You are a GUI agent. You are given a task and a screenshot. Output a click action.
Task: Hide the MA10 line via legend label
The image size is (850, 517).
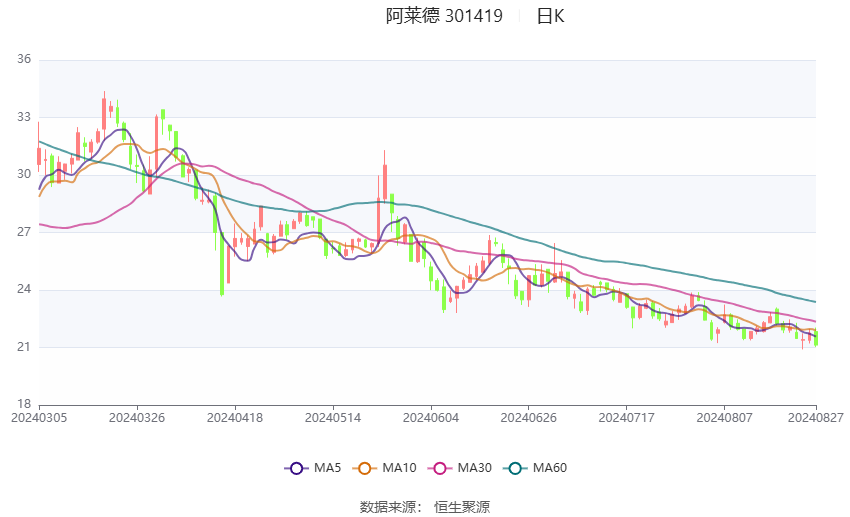coord(399,468)
